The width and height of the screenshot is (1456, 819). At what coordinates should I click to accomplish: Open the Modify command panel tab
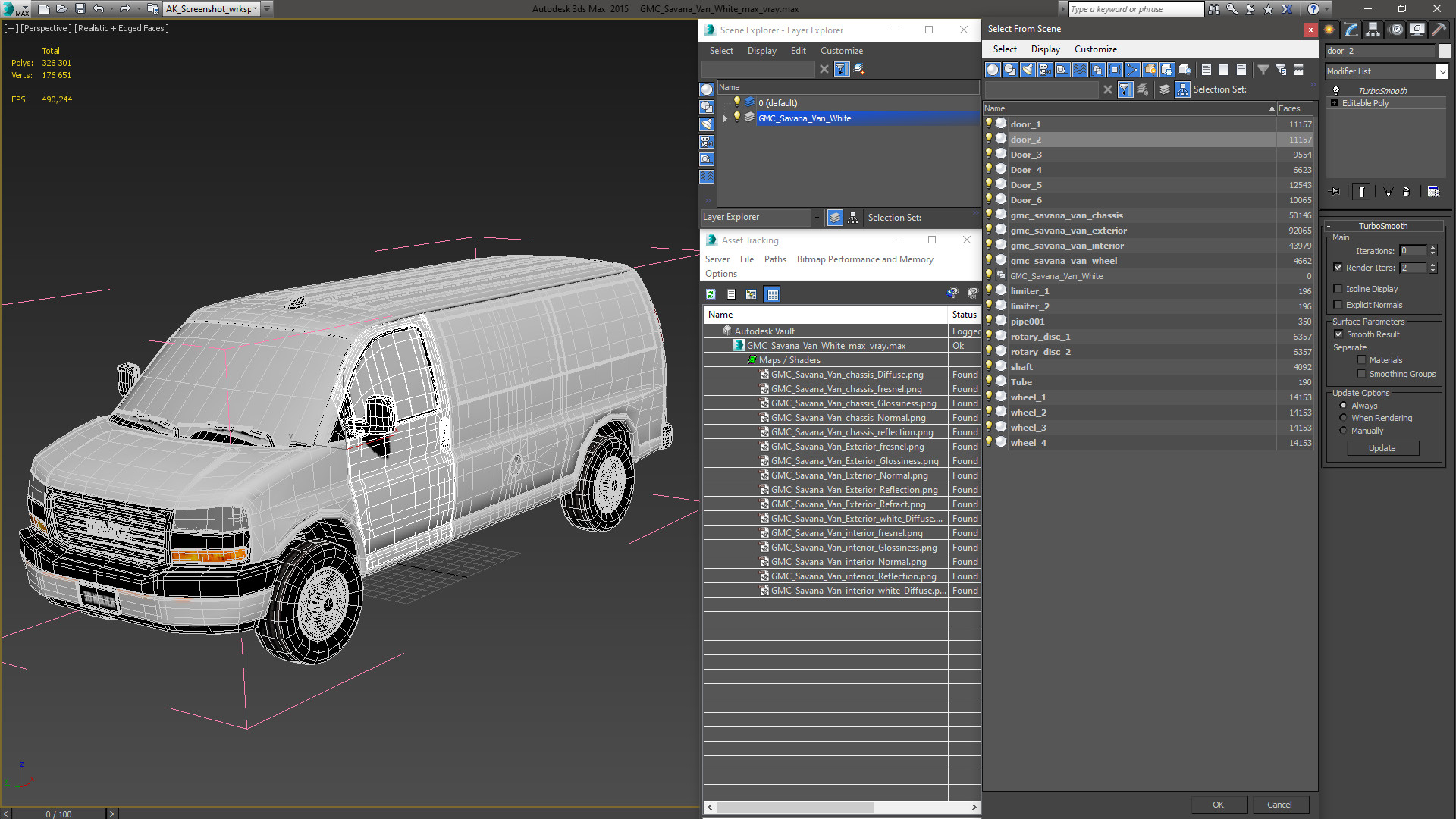[x=1351, y=30]
